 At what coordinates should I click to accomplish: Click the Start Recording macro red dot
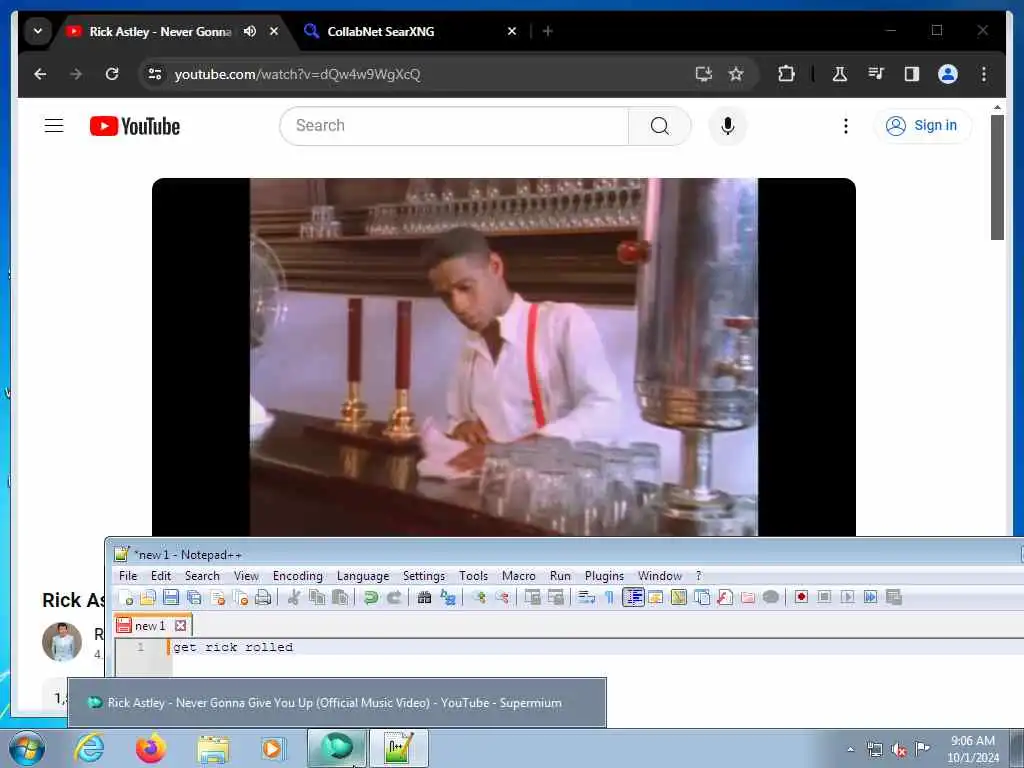[x=801, y=598]
